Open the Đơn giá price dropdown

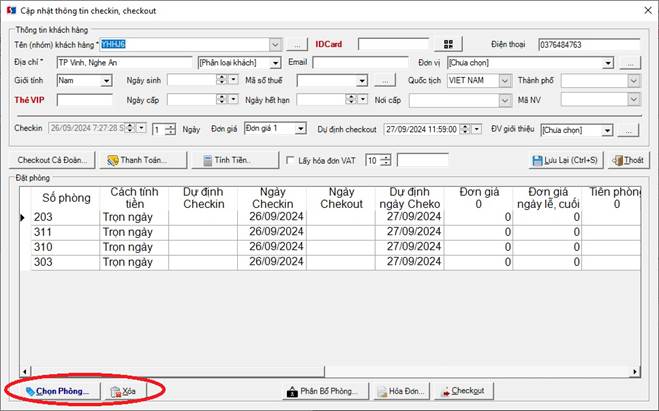300,129
